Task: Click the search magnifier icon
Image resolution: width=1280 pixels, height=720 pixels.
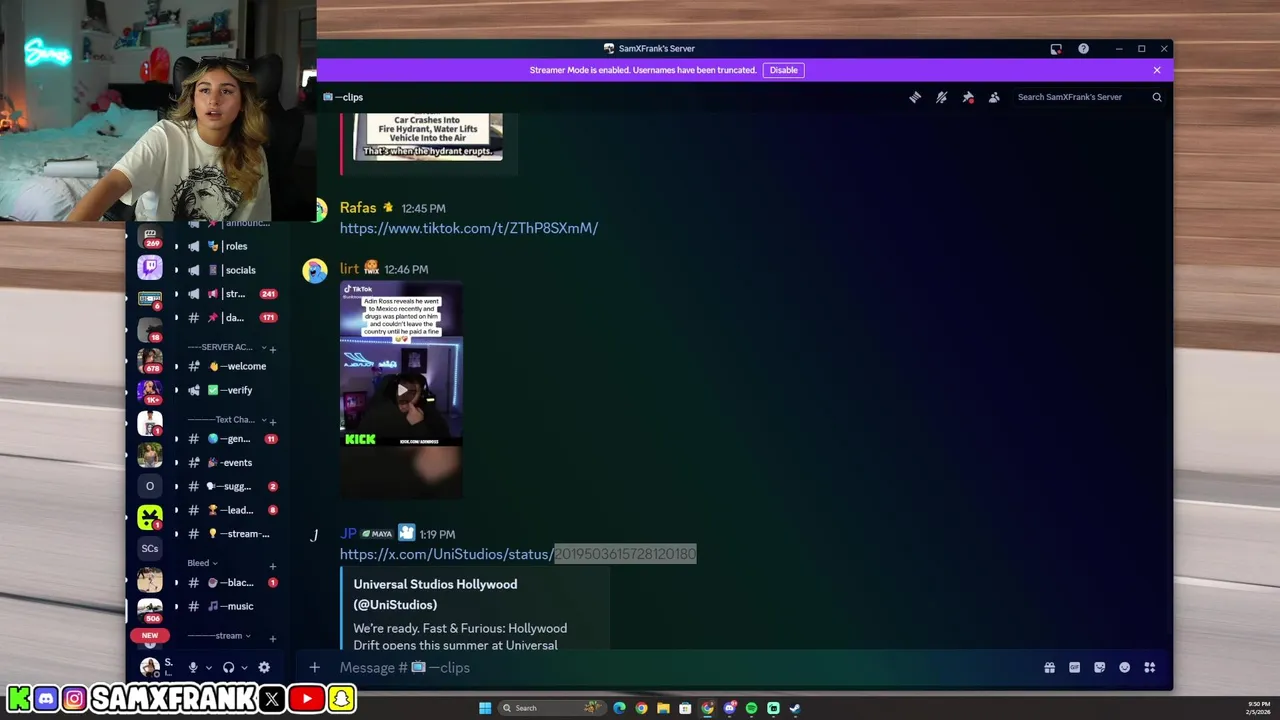Action: [x=1157, y=97]
